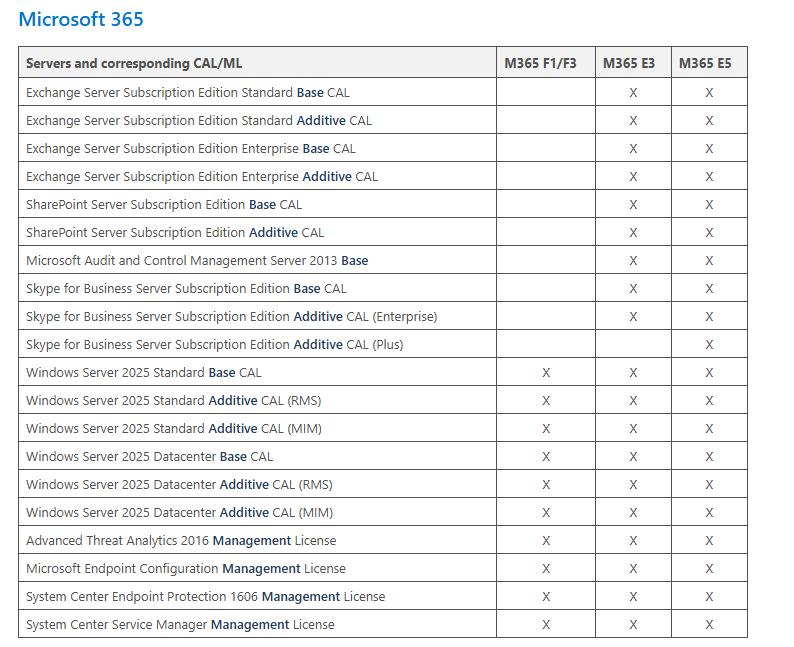
Task: Click E5 X for Standard Additive CAL (MIM)
Action: click(709, 429)
